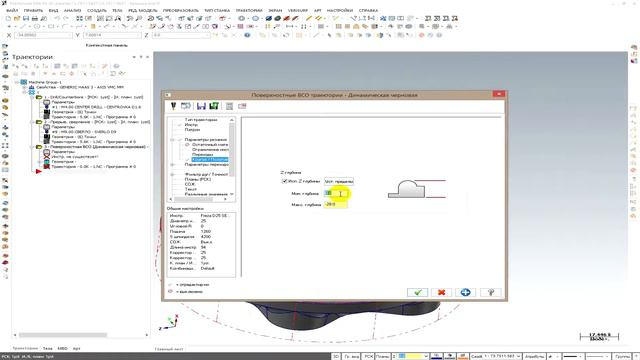Open the ПРАВИТЬ menu

[x=33, y=10]
